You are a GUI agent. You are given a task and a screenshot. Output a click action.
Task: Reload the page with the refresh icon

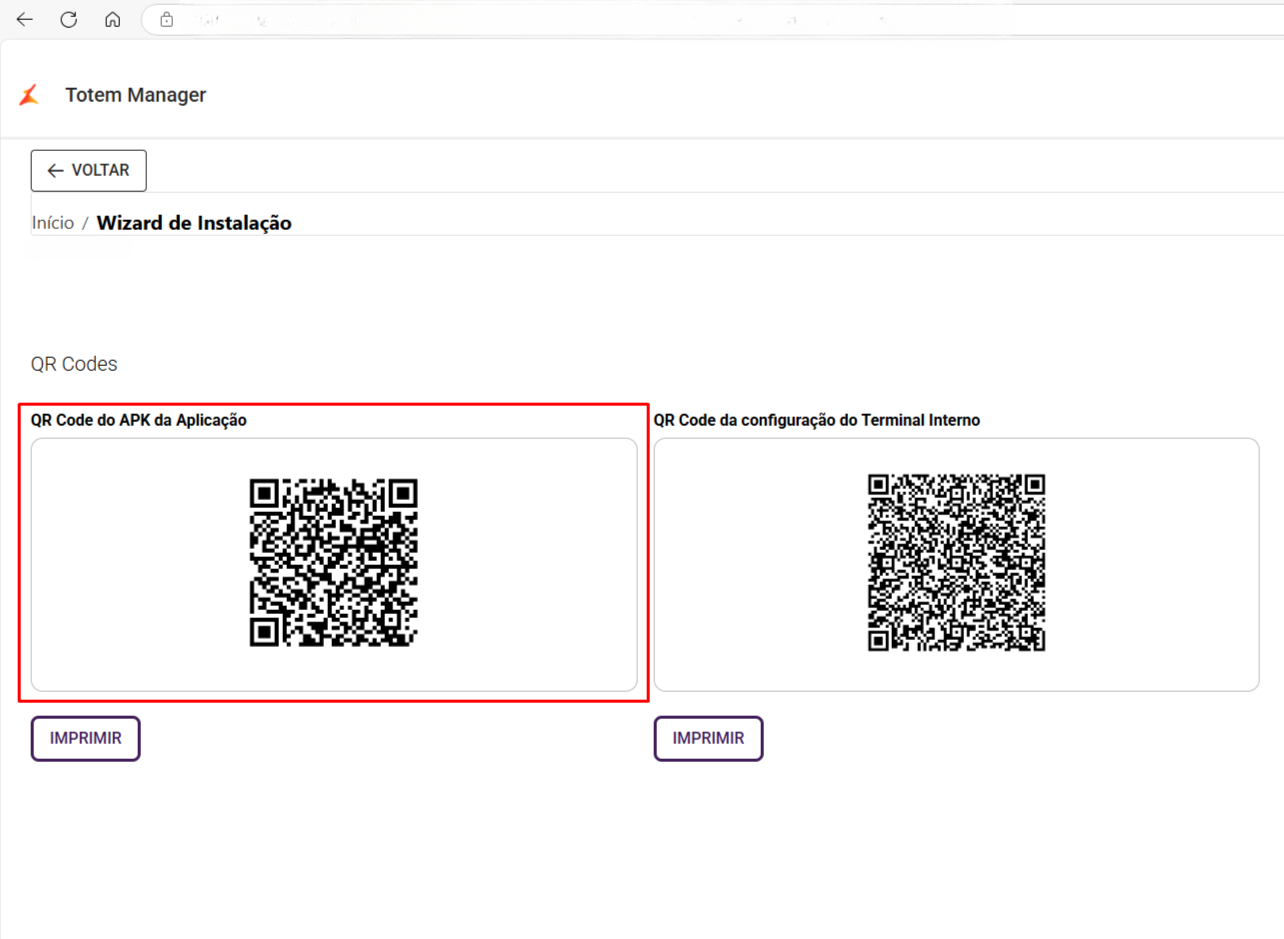coord(69,19)
